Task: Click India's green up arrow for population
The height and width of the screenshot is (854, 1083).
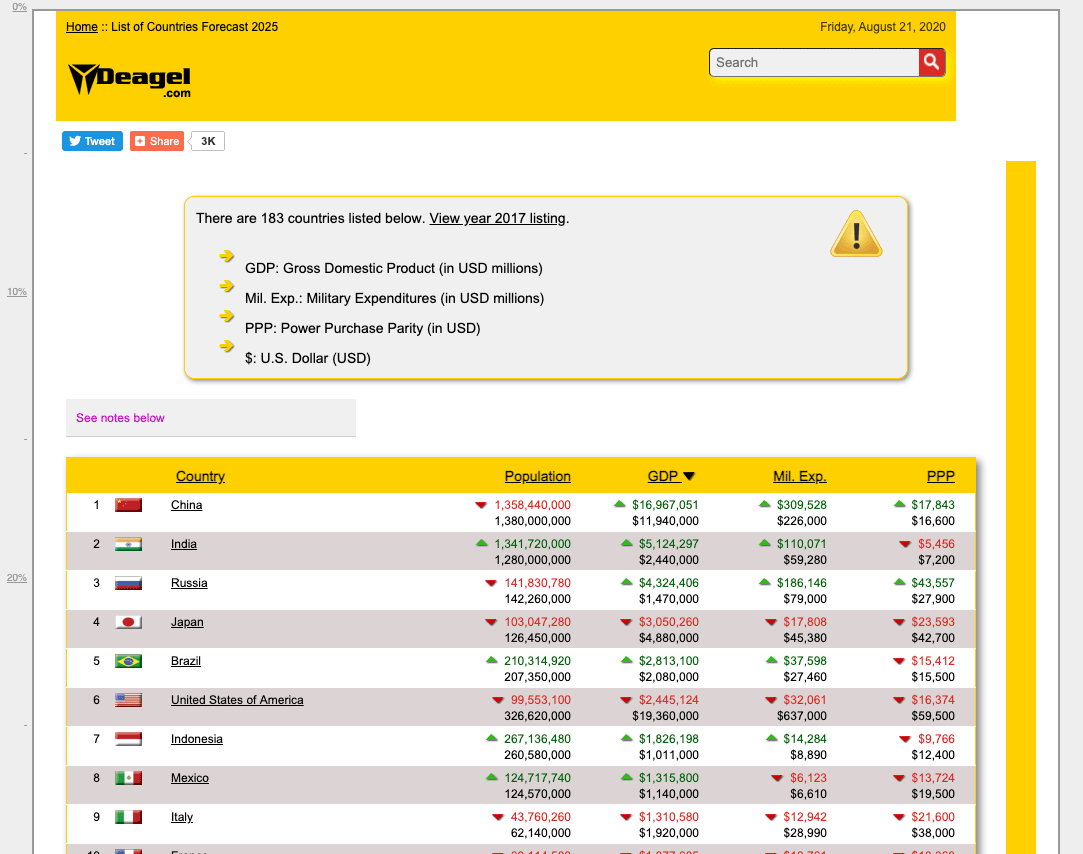Action: [x=482, y=543]
